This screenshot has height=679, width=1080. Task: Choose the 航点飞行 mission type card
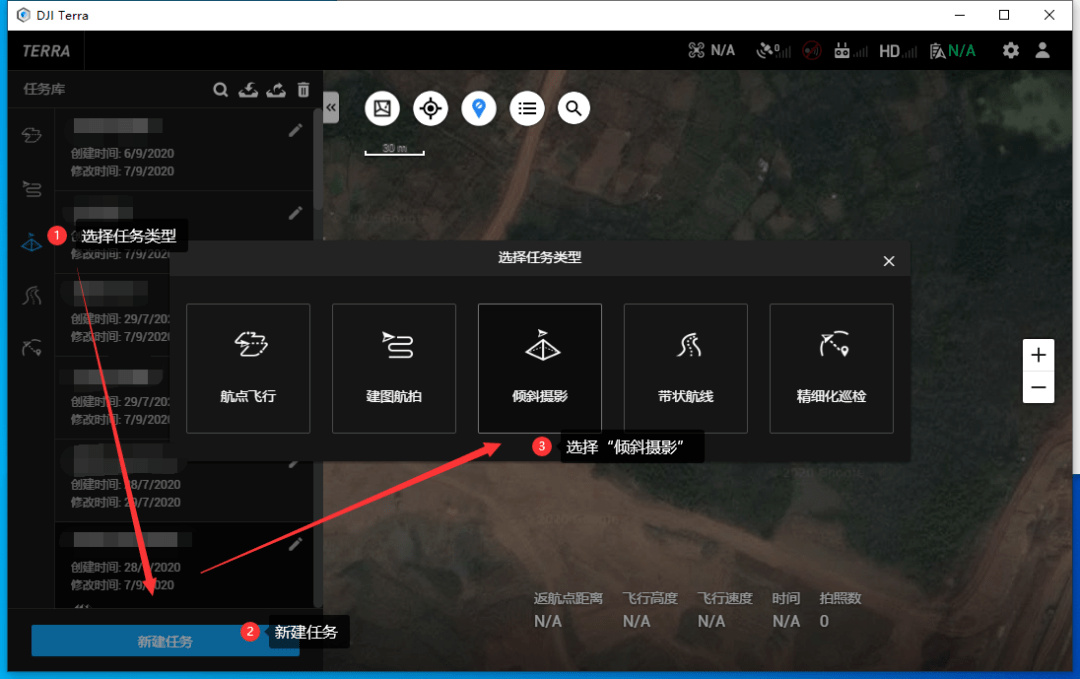[248, 368]
